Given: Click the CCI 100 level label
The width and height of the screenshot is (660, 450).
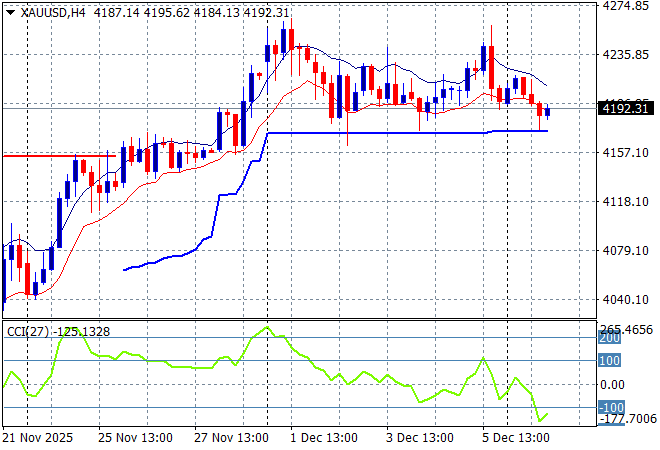Looking at the screenshot, I should pyautogui.click(x=609, y=360).
